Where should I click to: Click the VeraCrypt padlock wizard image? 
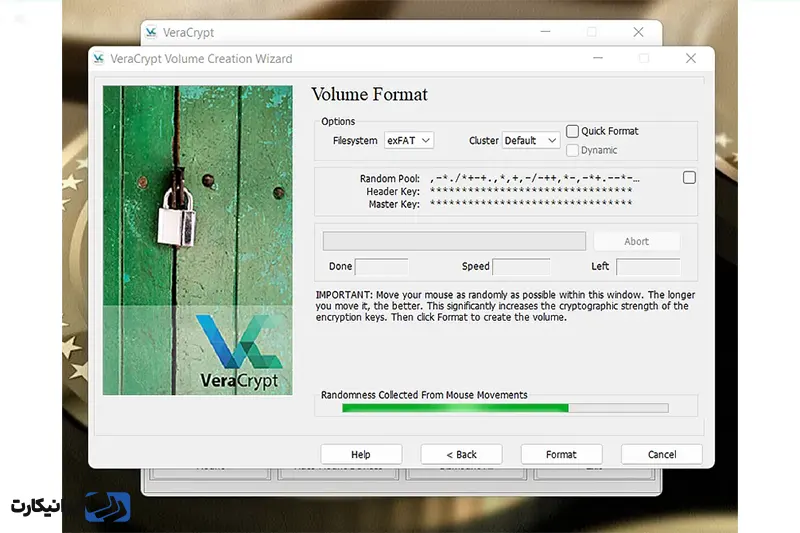[198, 240]
